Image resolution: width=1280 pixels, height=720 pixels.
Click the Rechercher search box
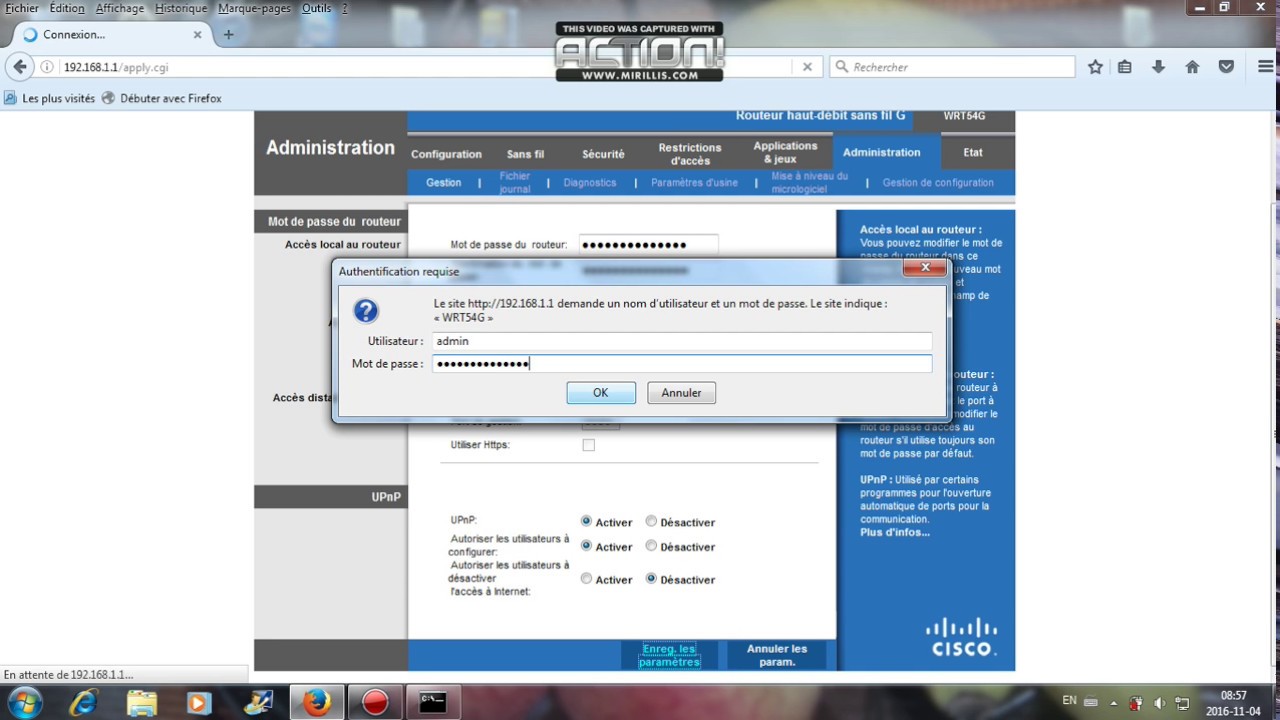point(951,67)
